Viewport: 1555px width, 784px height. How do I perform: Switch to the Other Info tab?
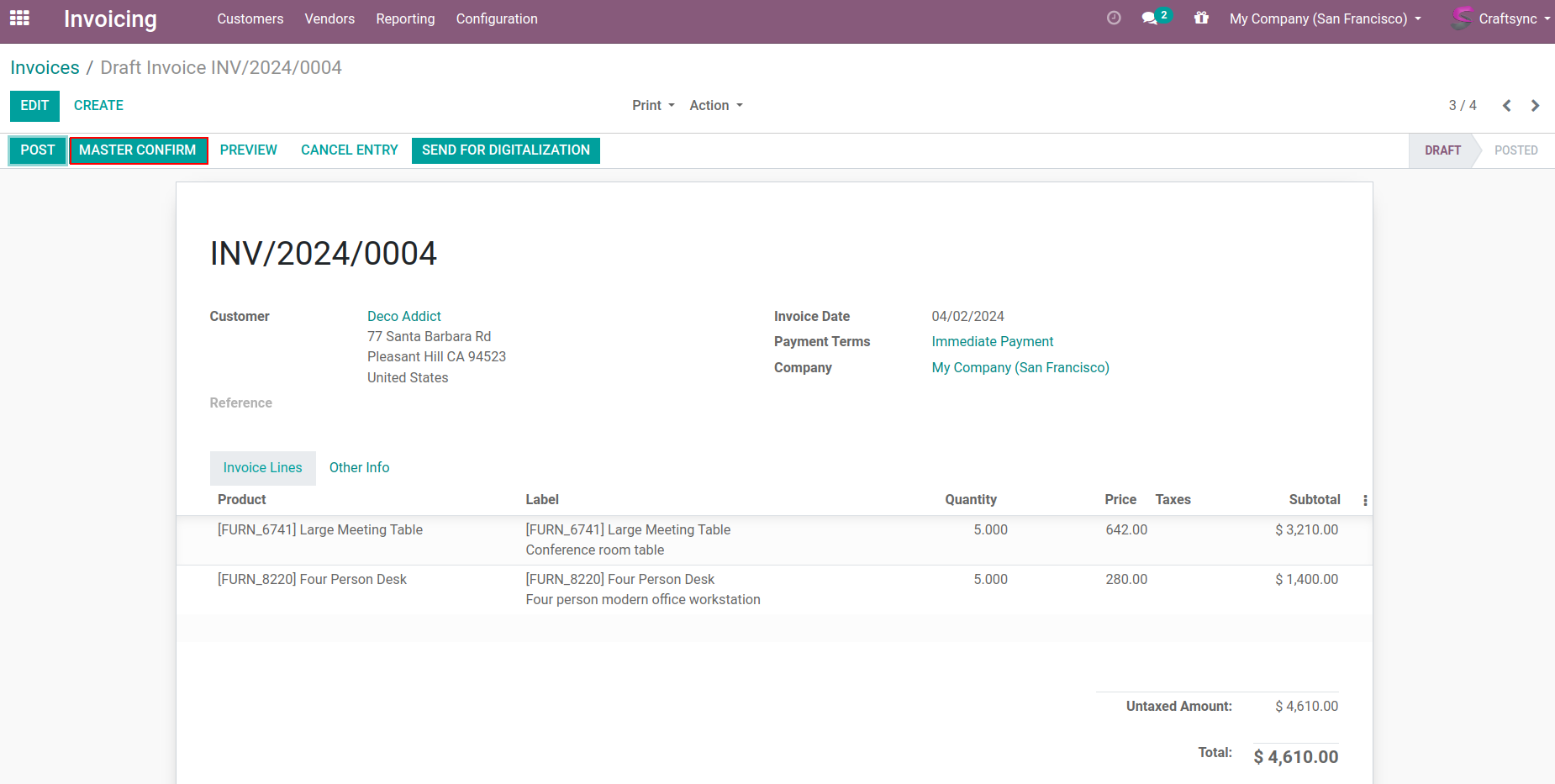[359, 468]
